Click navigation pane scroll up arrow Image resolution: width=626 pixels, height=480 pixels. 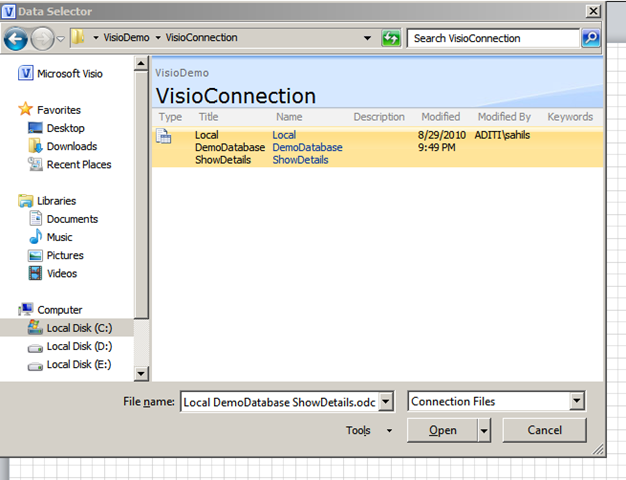[141, 64]
